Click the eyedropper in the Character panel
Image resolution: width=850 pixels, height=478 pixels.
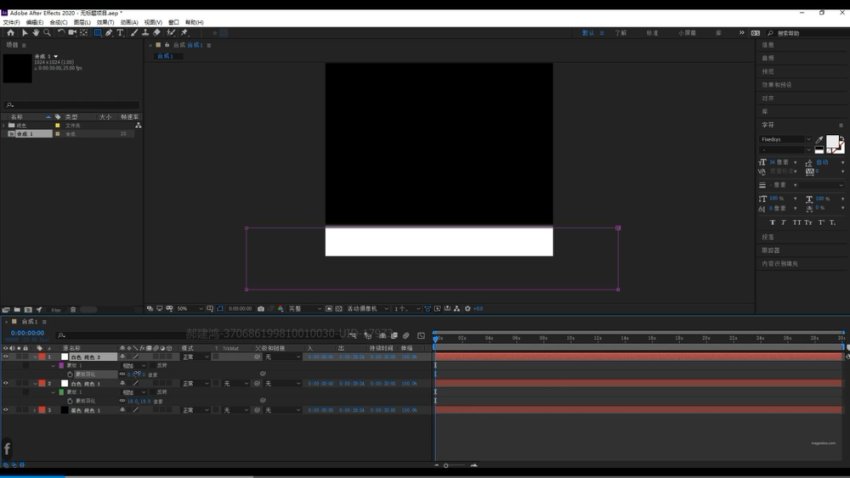pos(819,140)
